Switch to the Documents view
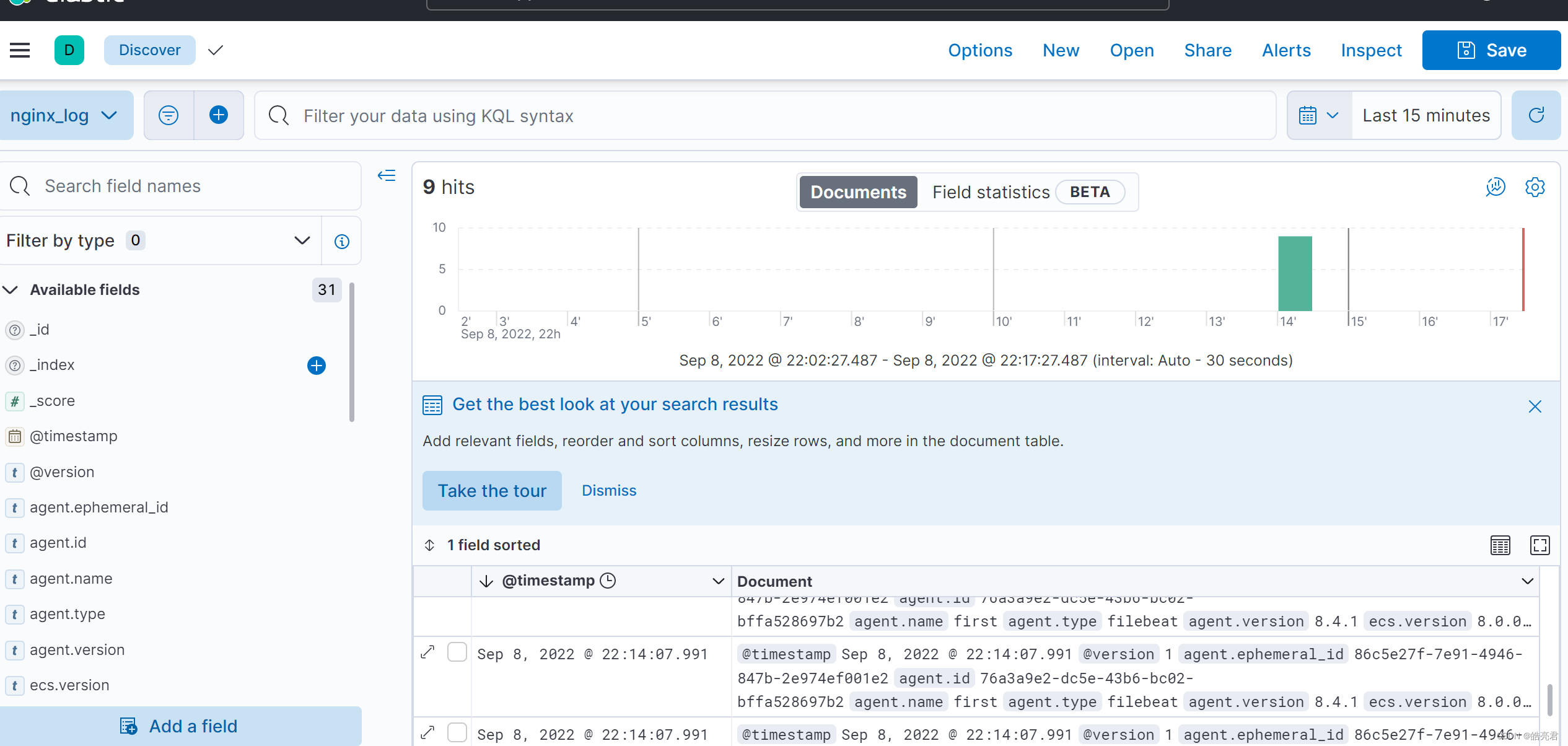This screenshot has height=746, width=1568. tap(858, 192)
